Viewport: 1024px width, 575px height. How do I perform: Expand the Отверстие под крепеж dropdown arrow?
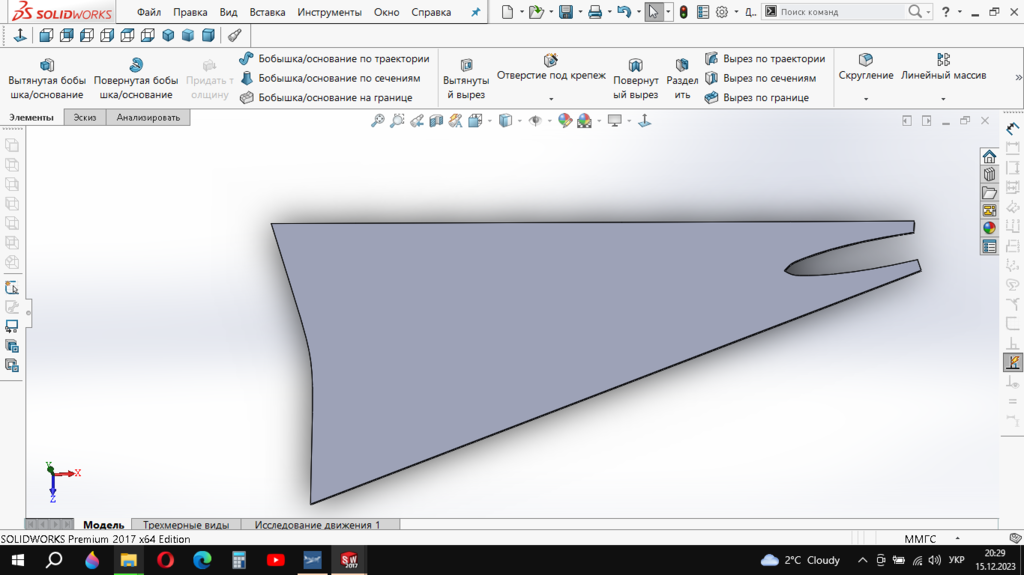[x=551, y=99]
